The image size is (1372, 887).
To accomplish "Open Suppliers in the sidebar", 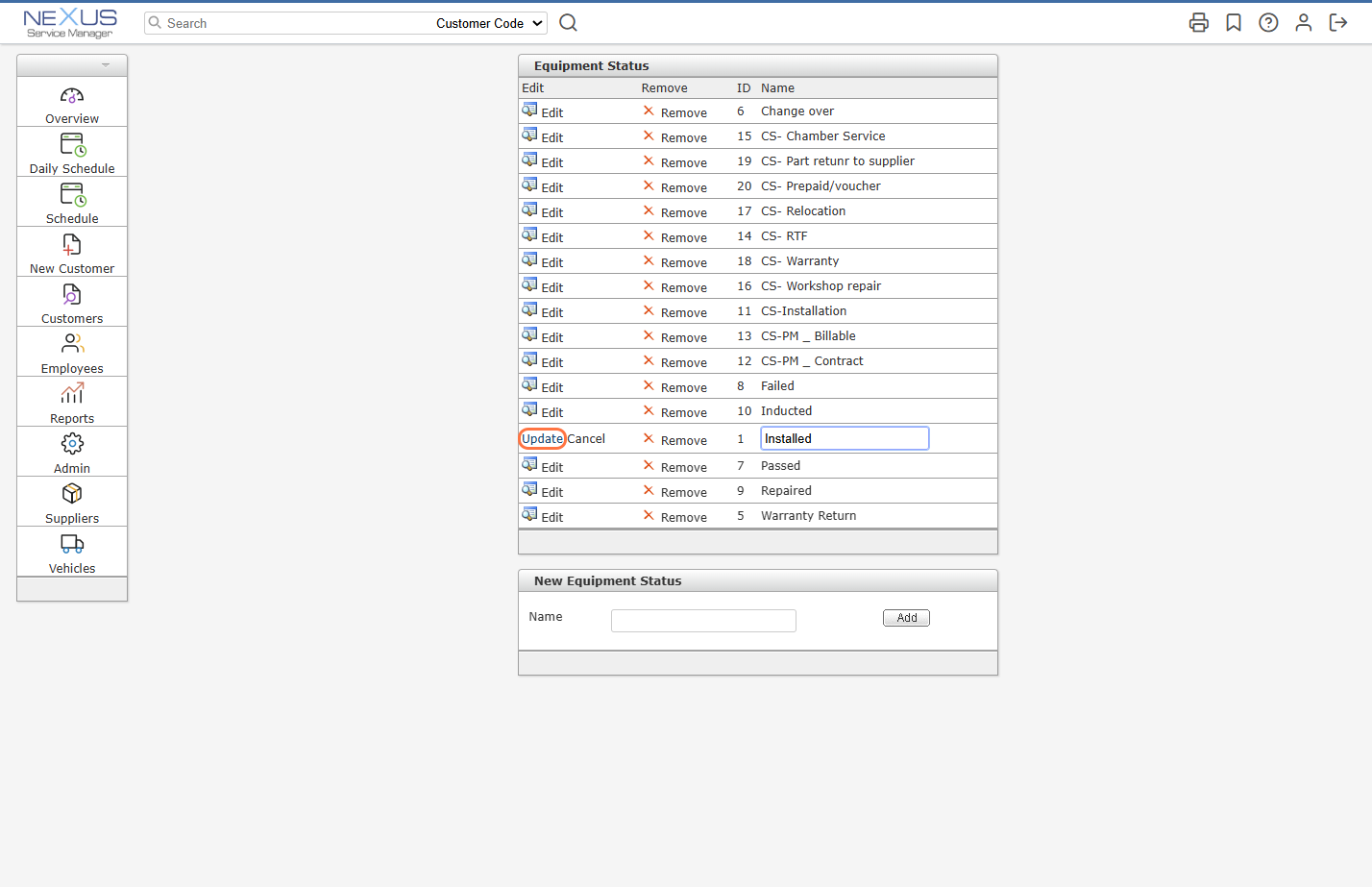I will click(x=72, y=502).
